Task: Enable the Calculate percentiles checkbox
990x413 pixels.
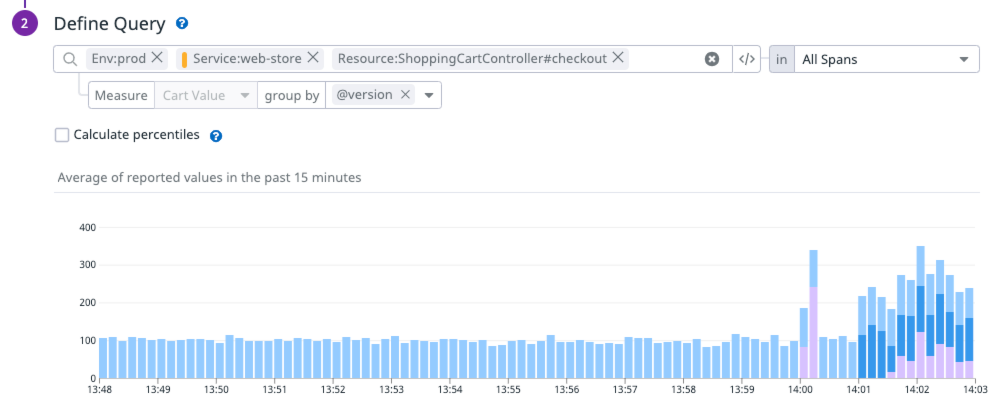Action: tap(62, 135)
